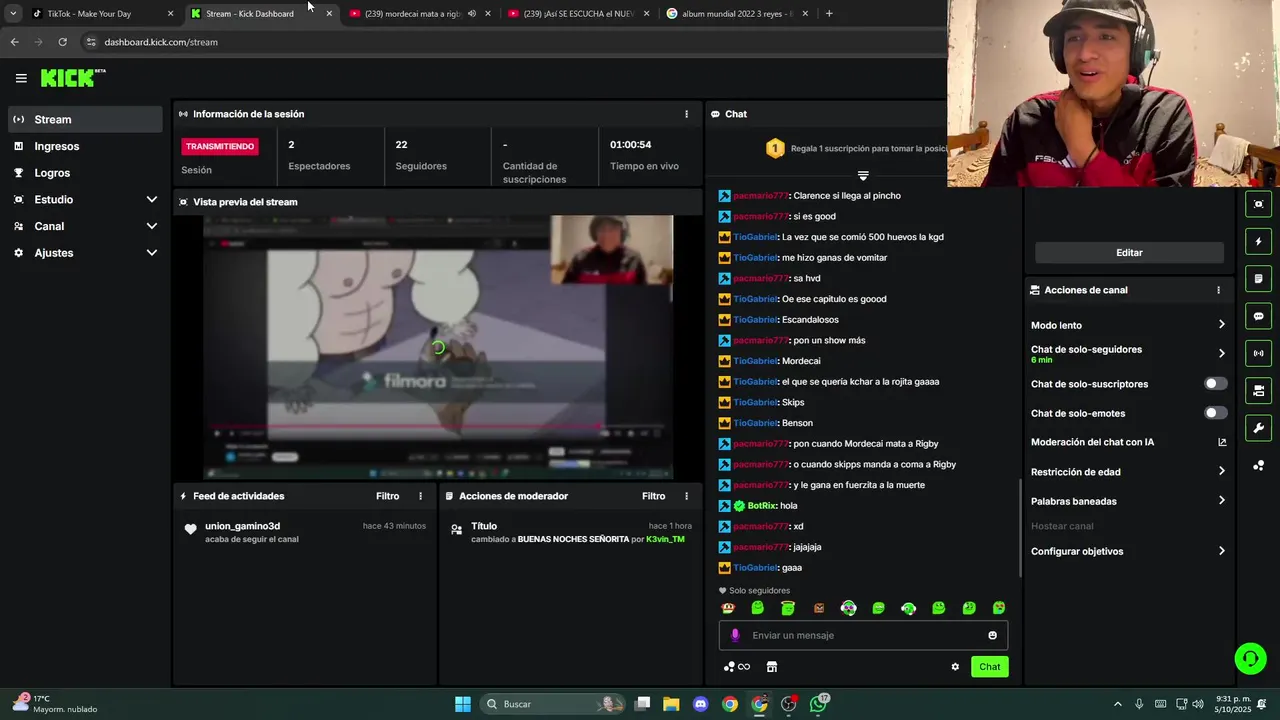Toggle Chat de solo-suscriptores switch
Image resolution: width=1280 pixels, height=720 pixels.
point(1215,384)
